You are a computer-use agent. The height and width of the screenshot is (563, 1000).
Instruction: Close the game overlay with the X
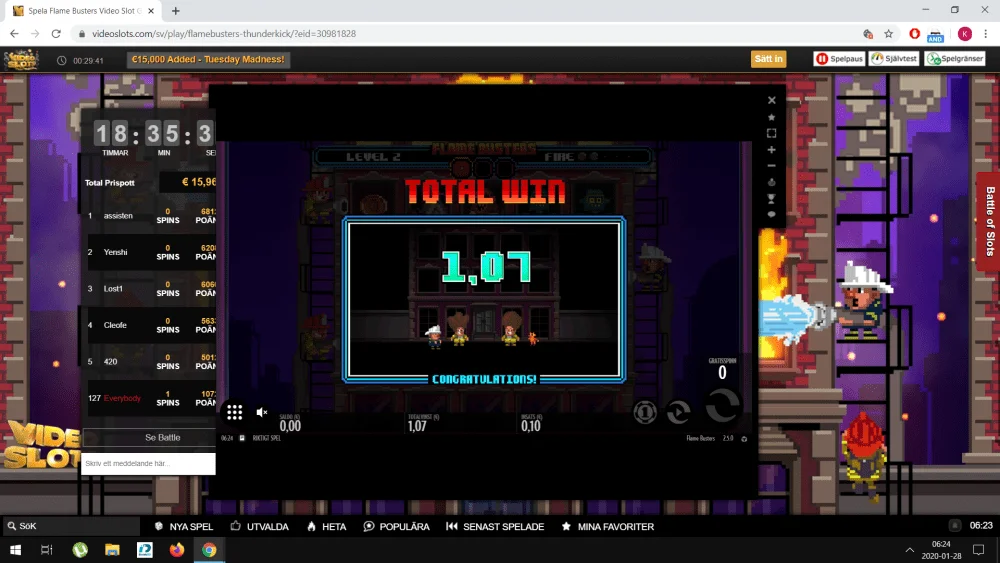(x=772, y=100)
